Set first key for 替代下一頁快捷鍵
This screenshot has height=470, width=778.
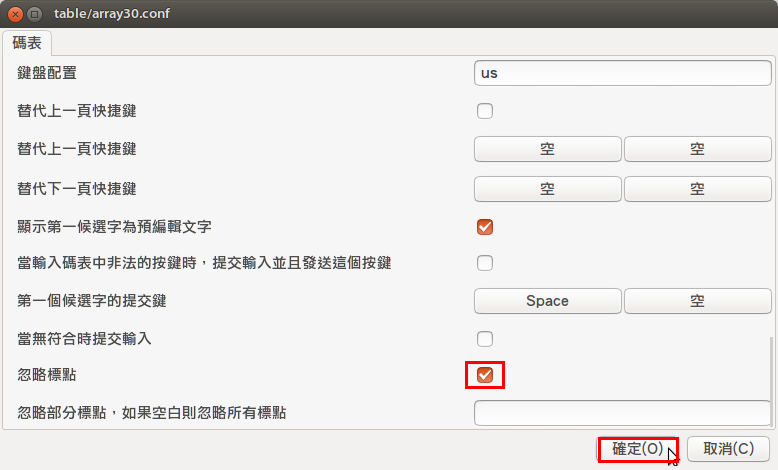(547, 189)
